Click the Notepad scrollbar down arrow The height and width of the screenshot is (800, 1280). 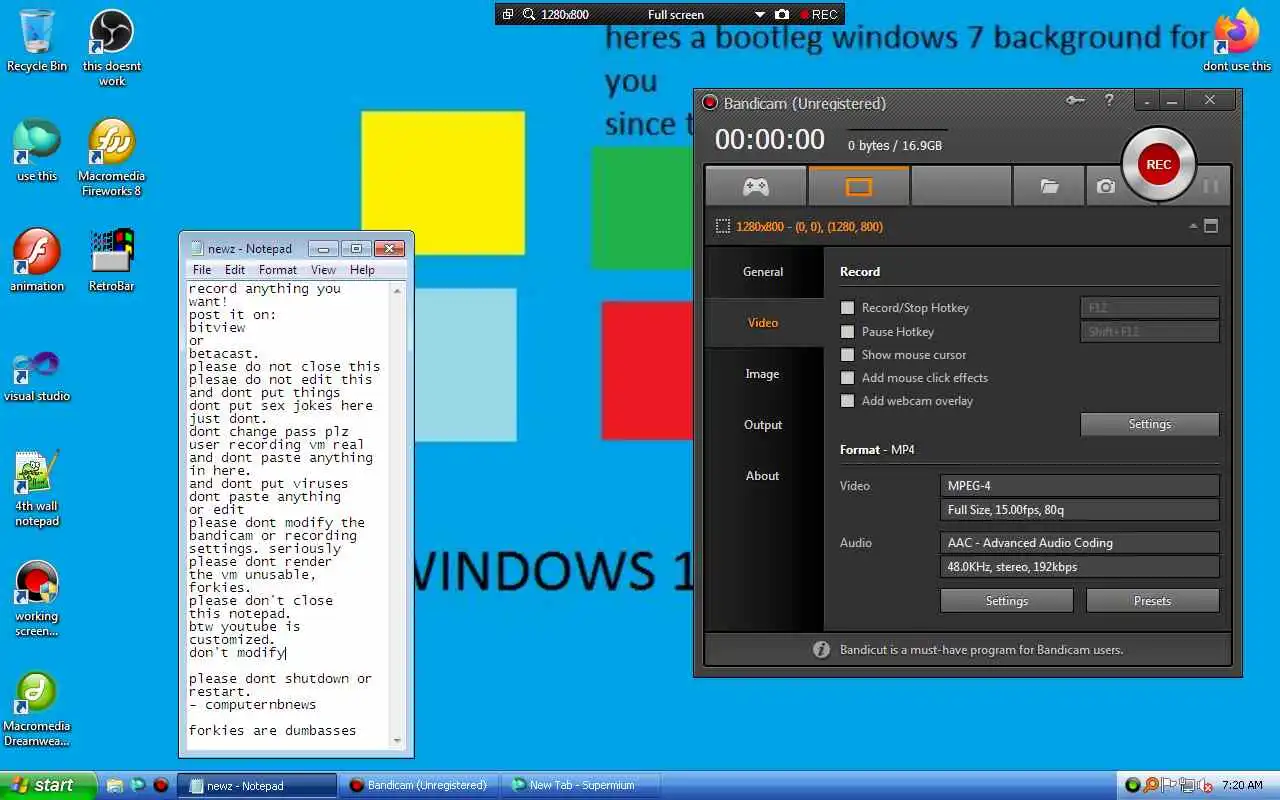(397, 741)
